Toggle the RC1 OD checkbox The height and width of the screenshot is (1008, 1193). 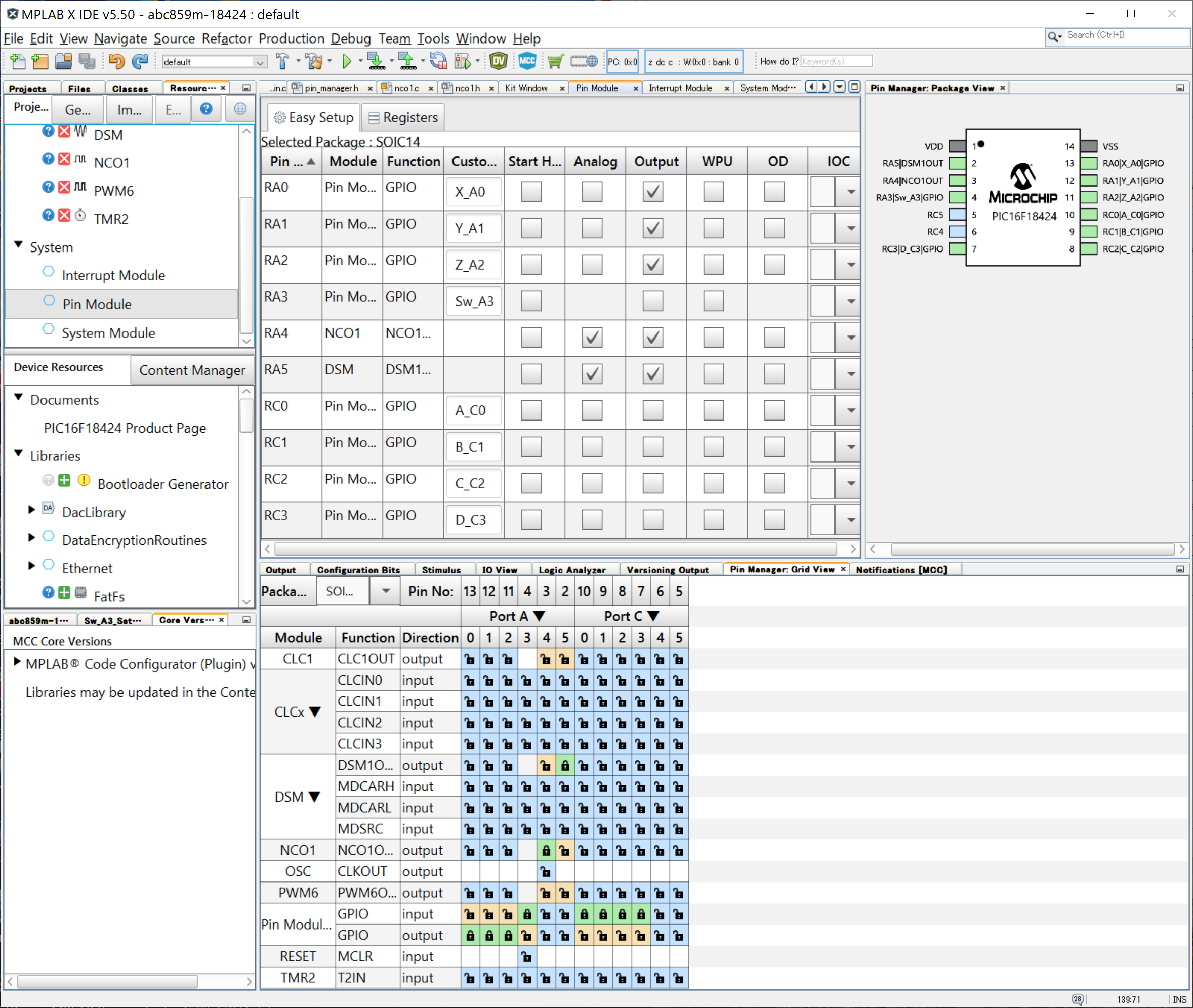point(774,447)
